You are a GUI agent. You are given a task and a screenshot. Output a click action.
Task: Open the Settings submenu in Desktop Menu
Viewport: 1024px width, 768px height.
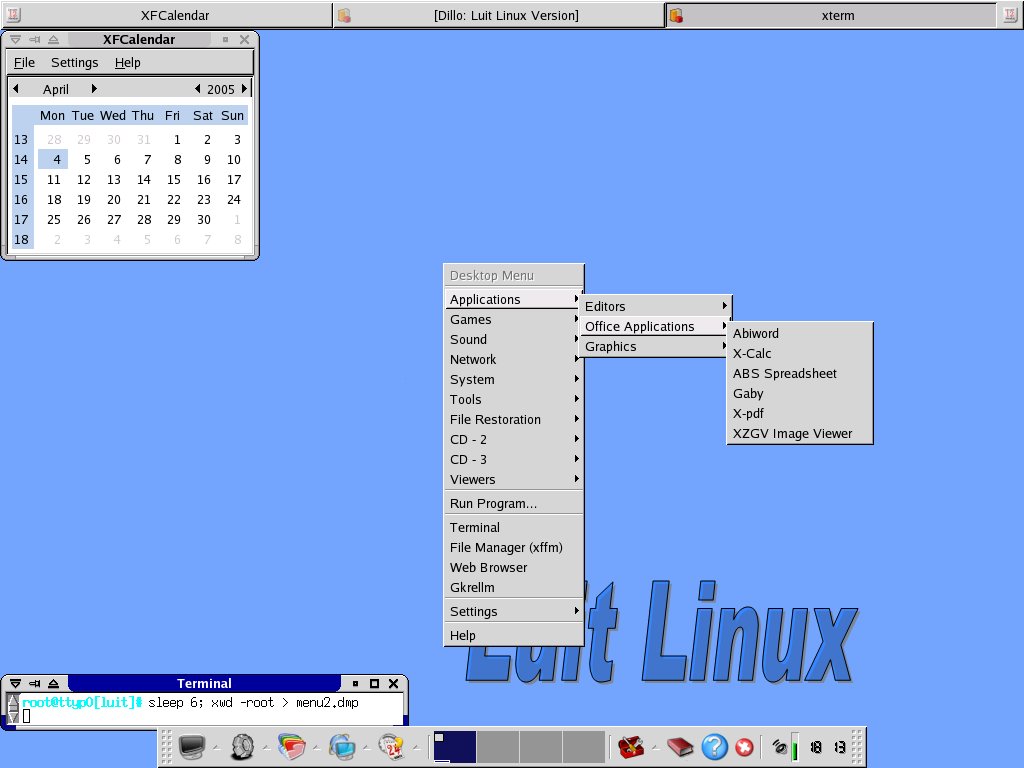pos(513,612)
